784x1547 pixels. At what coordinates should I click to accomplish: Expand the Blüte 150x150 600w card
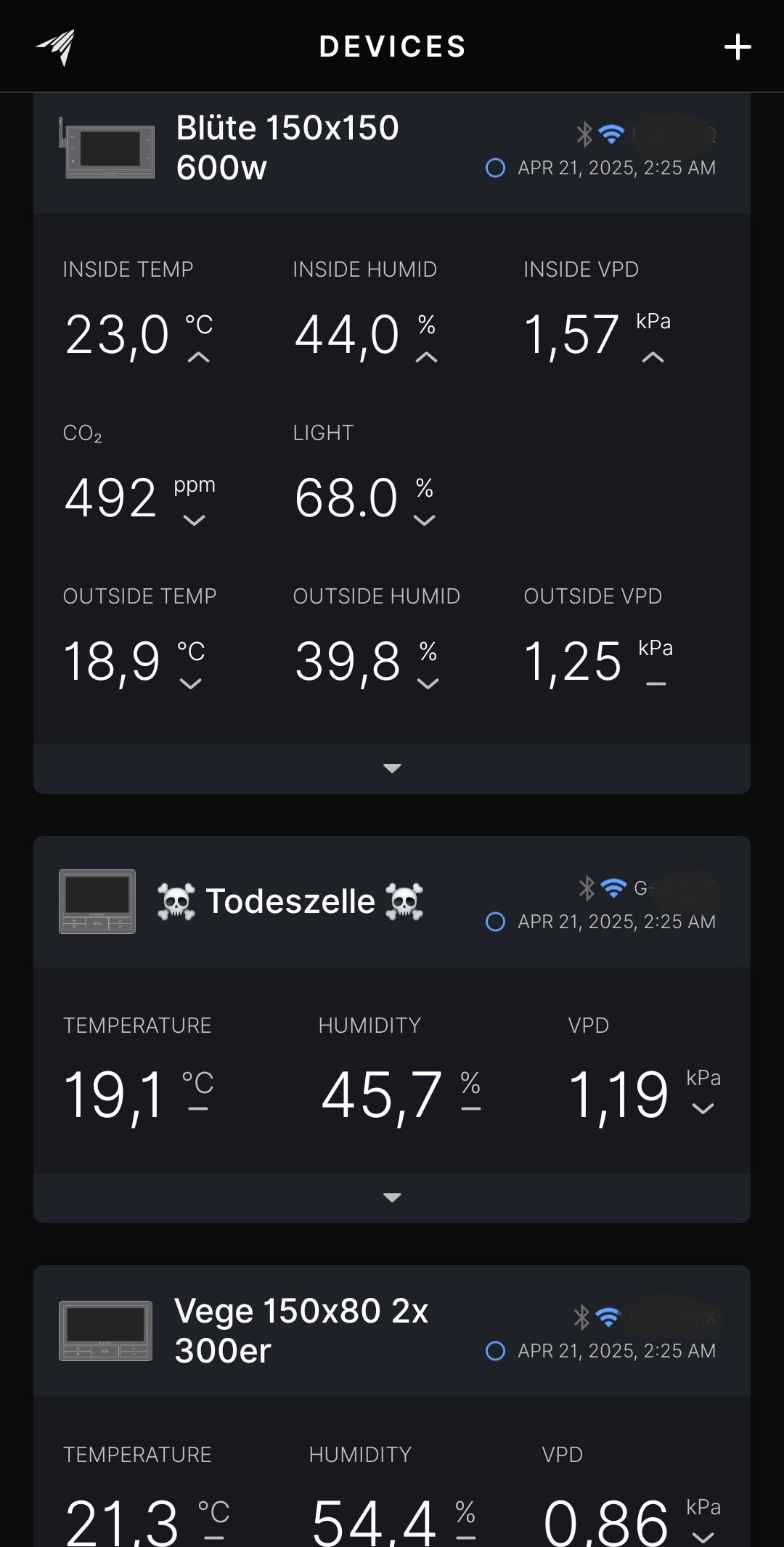(x=392, y=768)
